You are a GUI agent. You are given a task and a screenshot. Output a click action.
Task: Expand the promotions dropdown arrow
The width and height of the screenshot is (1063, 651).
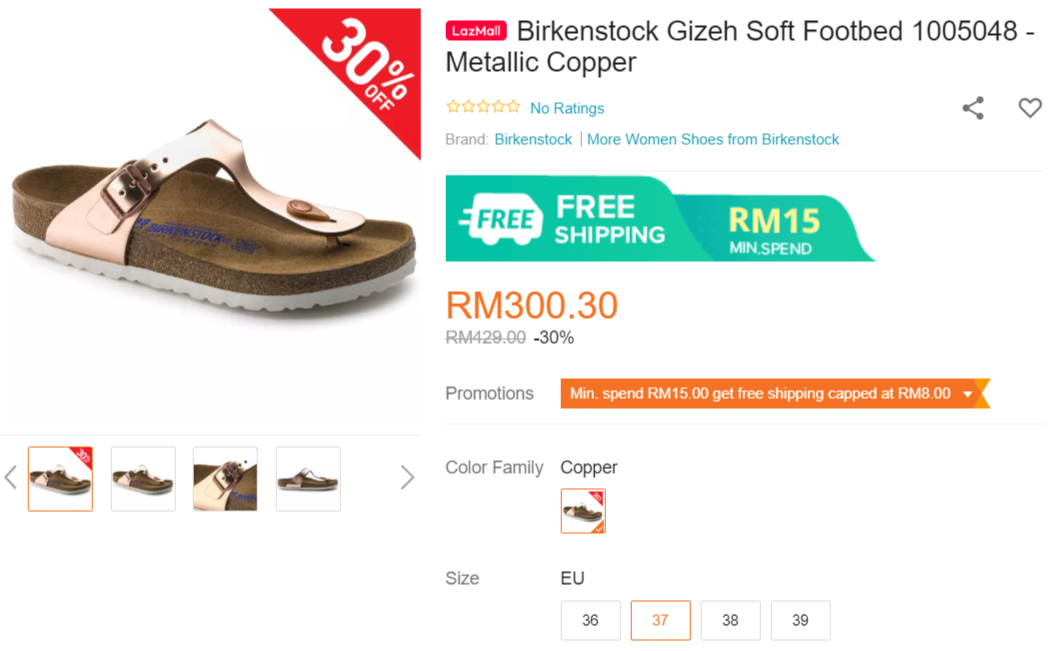[x=967, y=394]
